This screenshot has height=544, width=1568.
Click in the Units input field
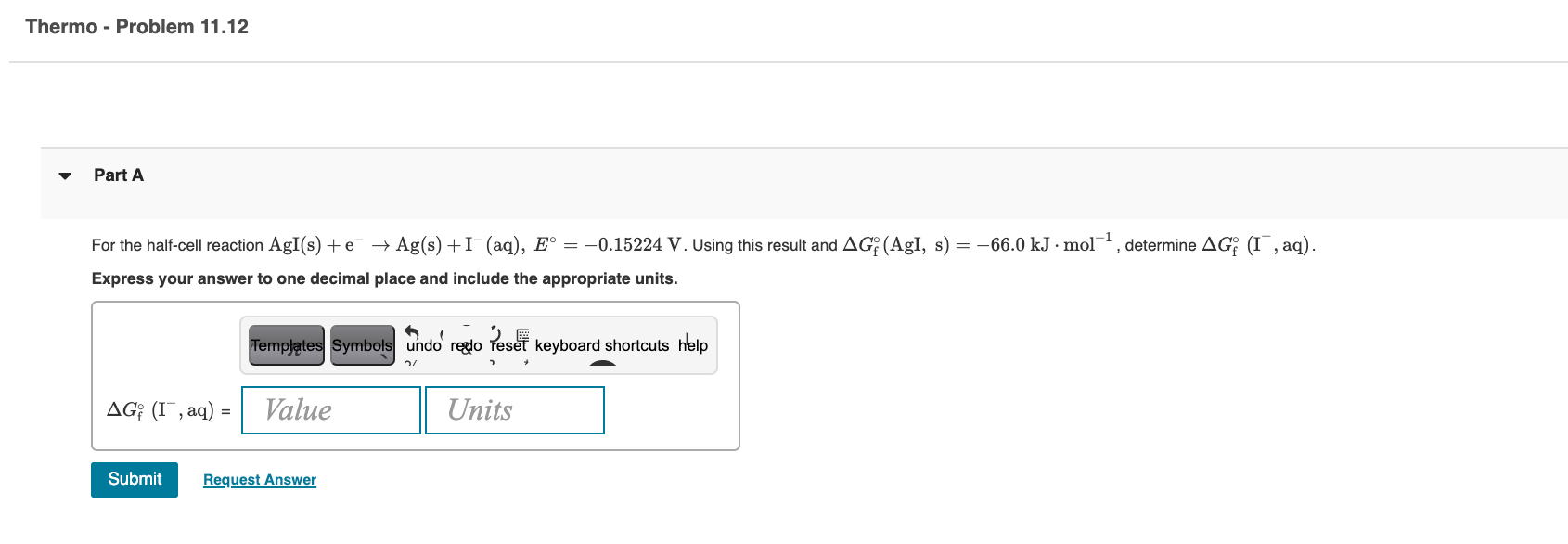click(x=514, y=409)
